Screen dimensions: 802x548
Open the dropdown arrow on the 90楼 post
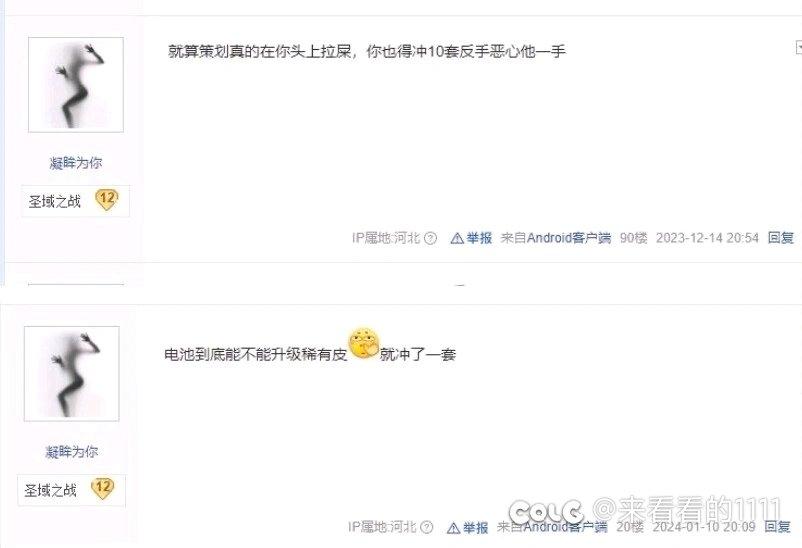[x=799, y=48]
